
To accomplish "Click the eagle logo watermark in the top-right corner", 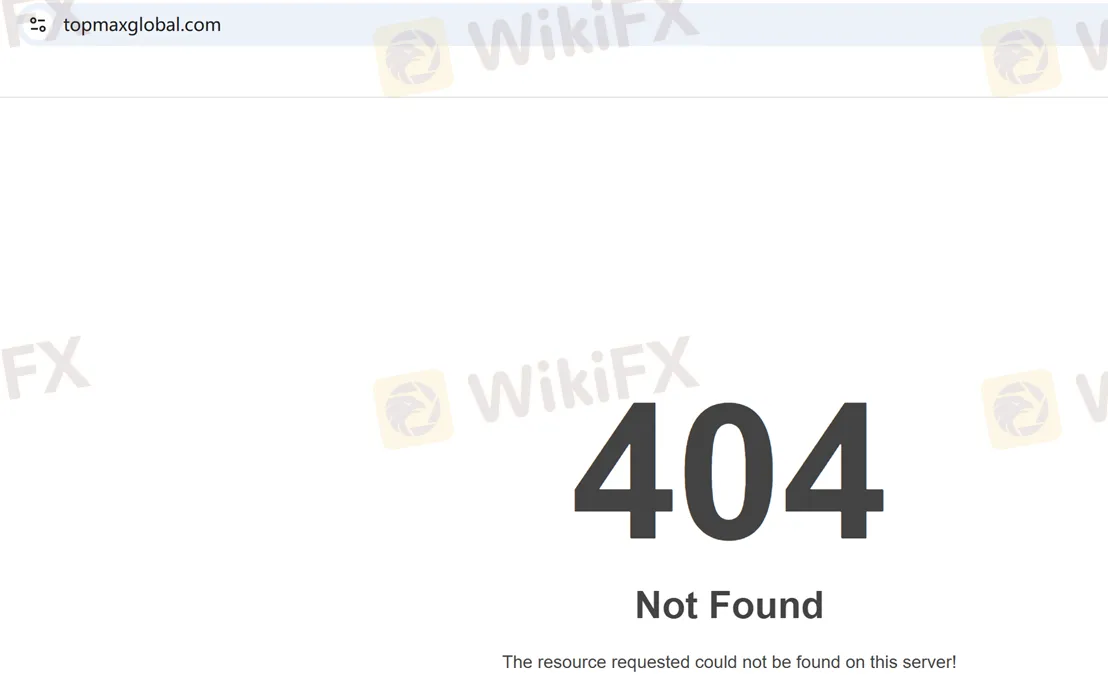I will pyautogui.click(x=1021, y=57).
